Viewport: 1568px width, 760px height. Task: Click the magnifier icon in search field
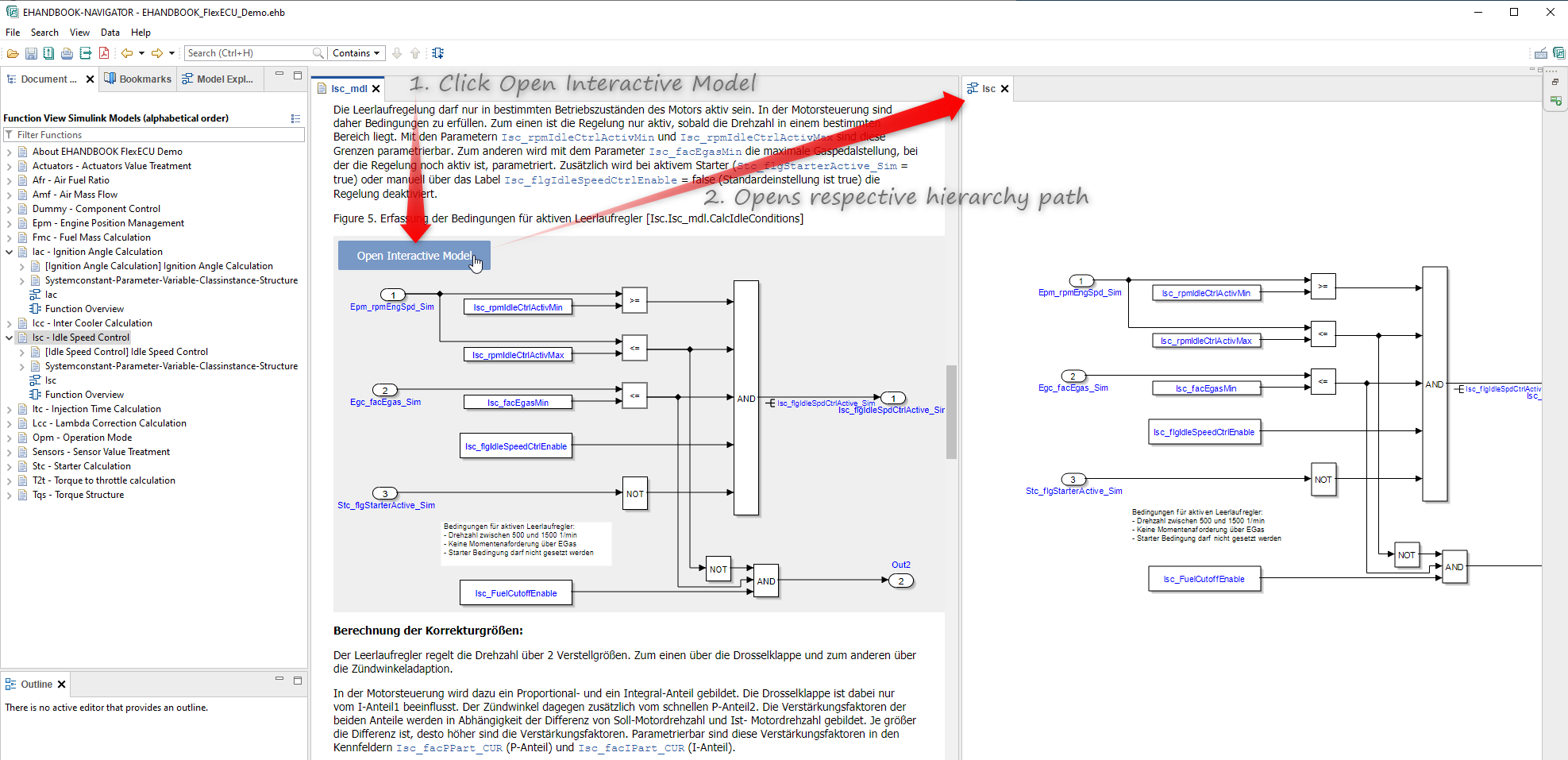tap(318, 53)
